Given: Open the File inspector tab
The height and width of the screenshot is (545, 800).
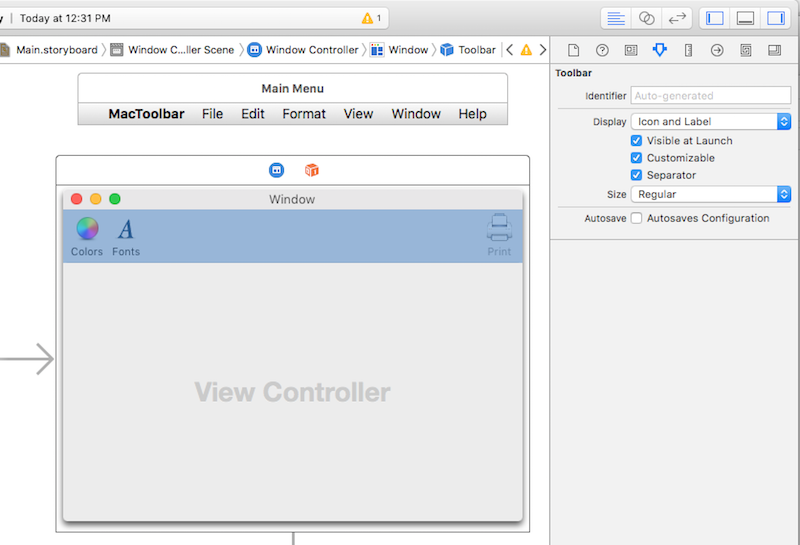Looking at the screenshot, I should [573, 50].
